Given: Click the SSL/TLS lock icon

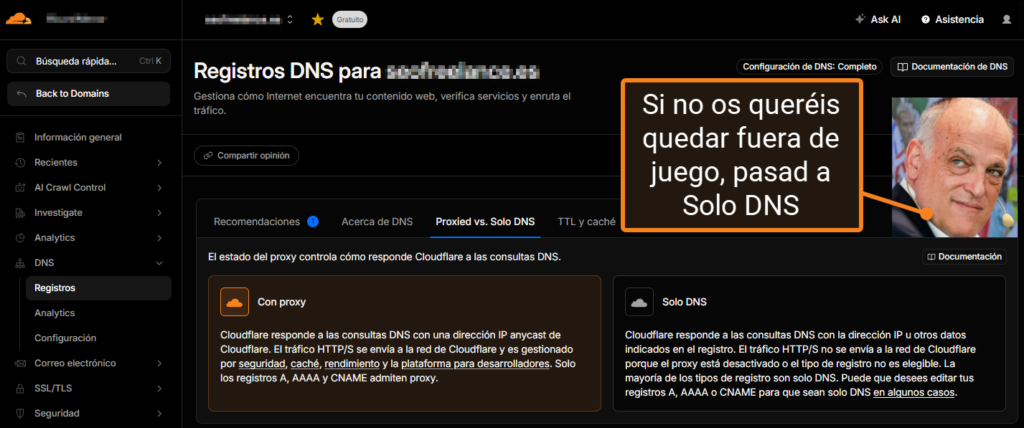Looking at the screenshot, I should point(20,388).
